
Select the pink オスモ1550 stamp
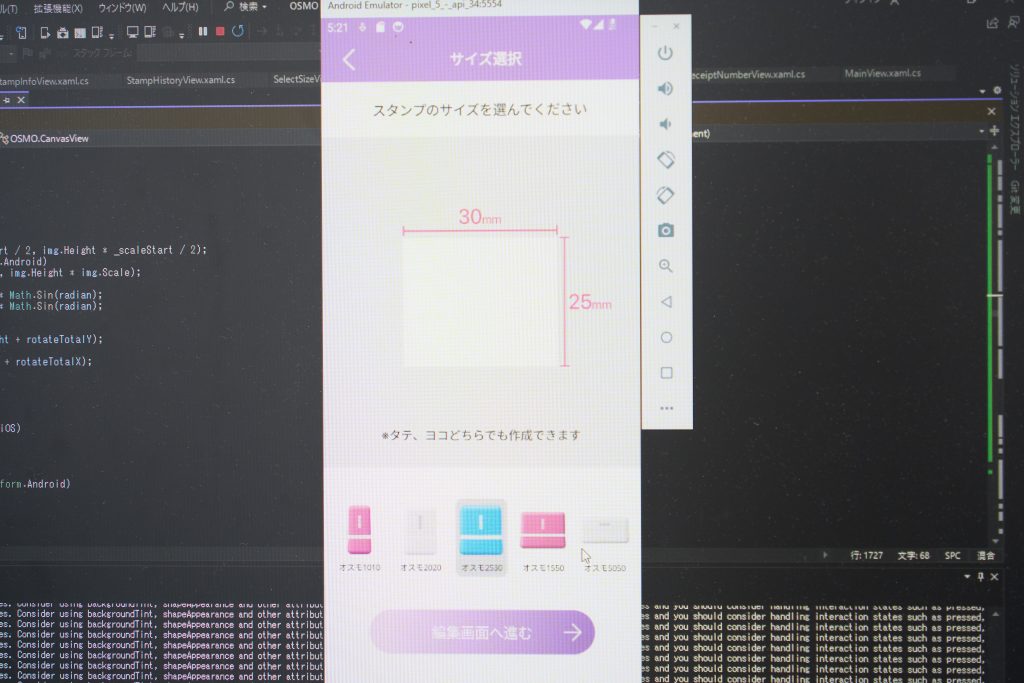coord(543,541)
